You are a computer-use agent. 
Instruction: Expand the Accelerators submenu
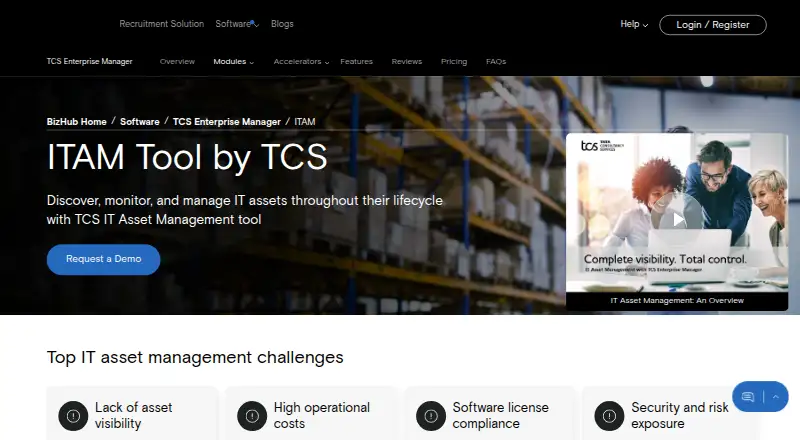click(x=302, y=61)
